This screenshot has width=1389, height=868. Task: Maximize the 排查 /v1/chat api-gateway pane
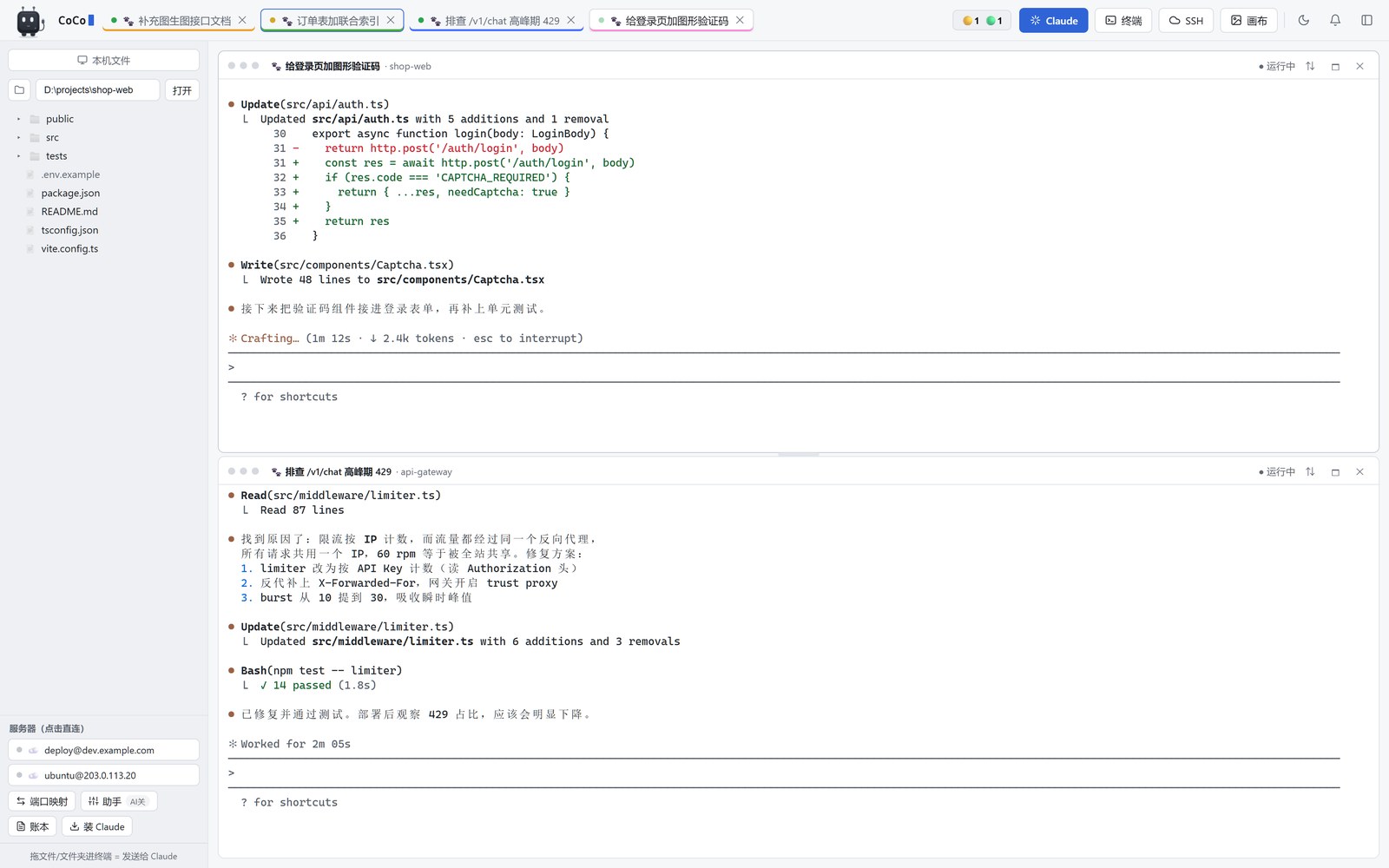(1335, 472)
